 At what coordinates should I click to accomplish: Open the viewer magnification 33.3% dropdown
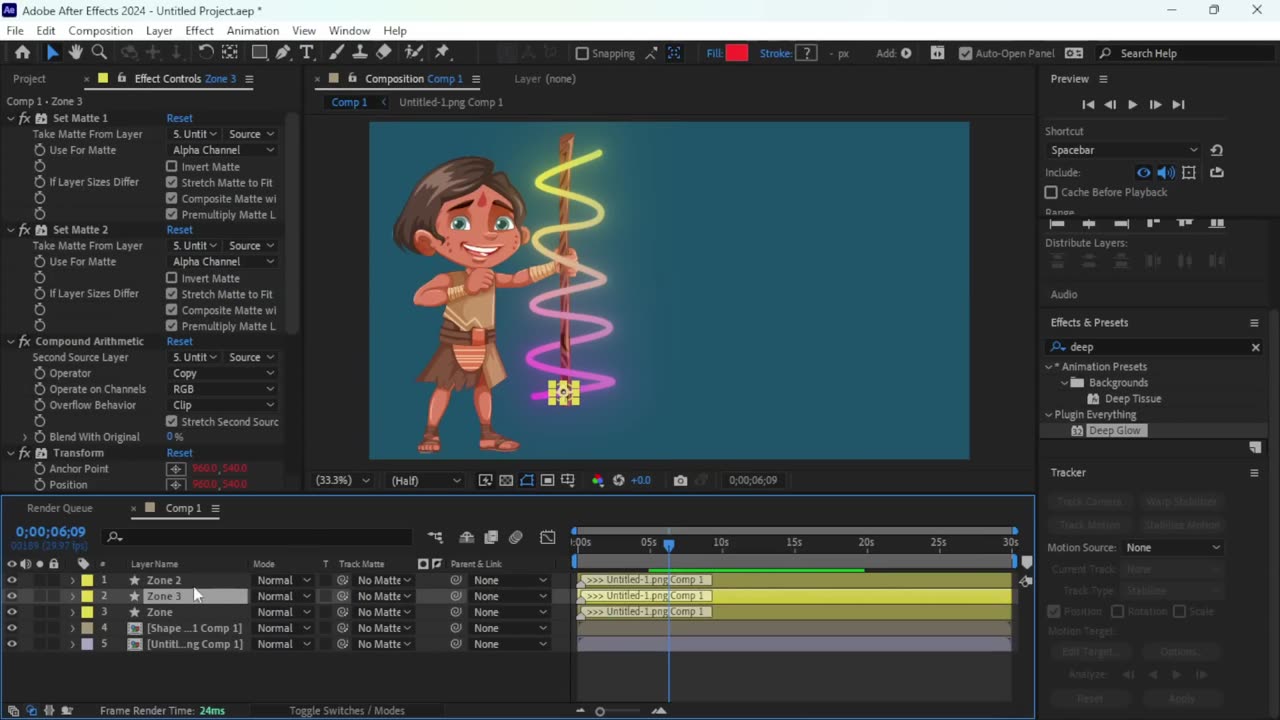[343, 481]
